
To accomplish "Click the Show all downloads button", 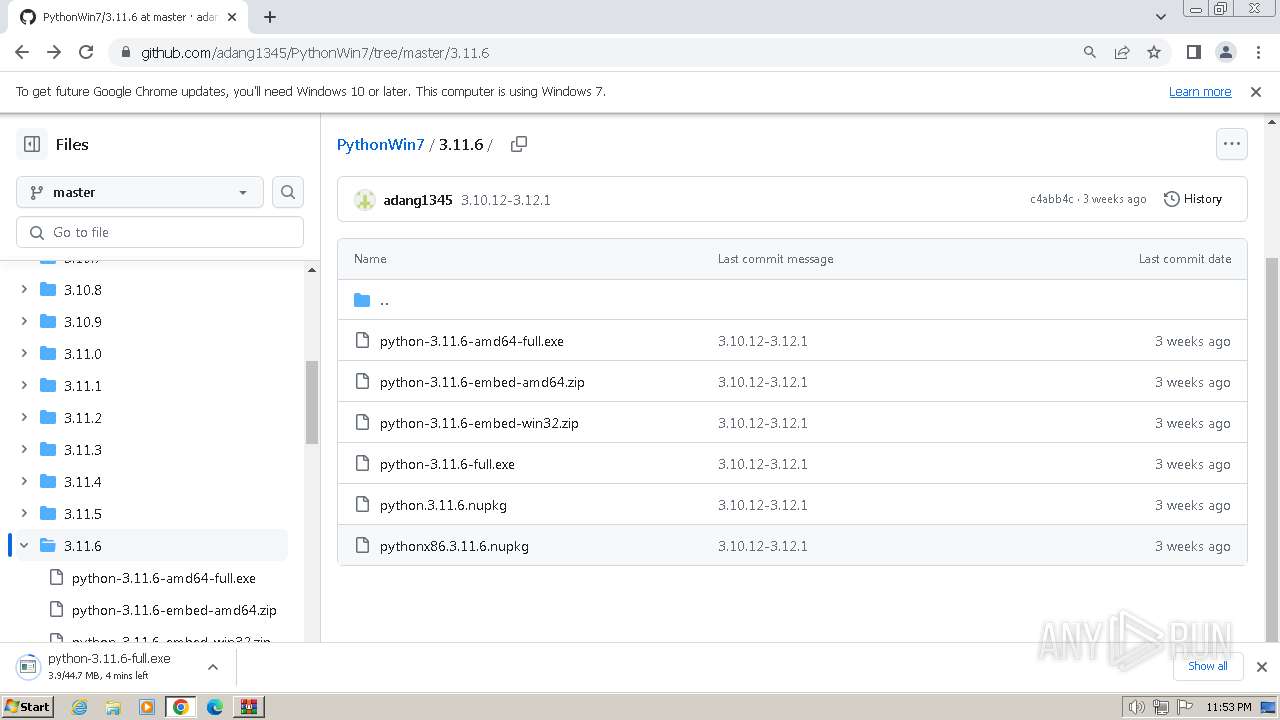I will click(1207, 666).
